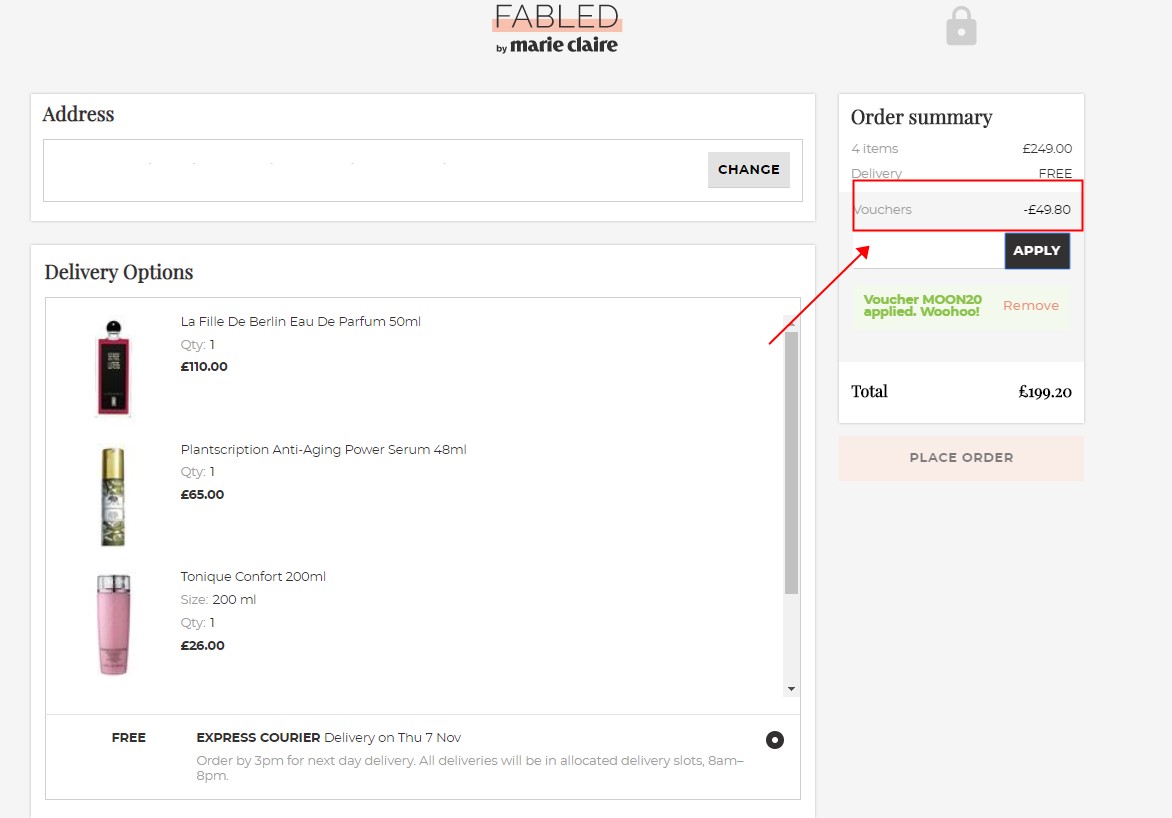Click the Delivery FREE value in order summary
Image resolution: width=1172 pixels, height=818 pixels.
(x=1055, y=173)
